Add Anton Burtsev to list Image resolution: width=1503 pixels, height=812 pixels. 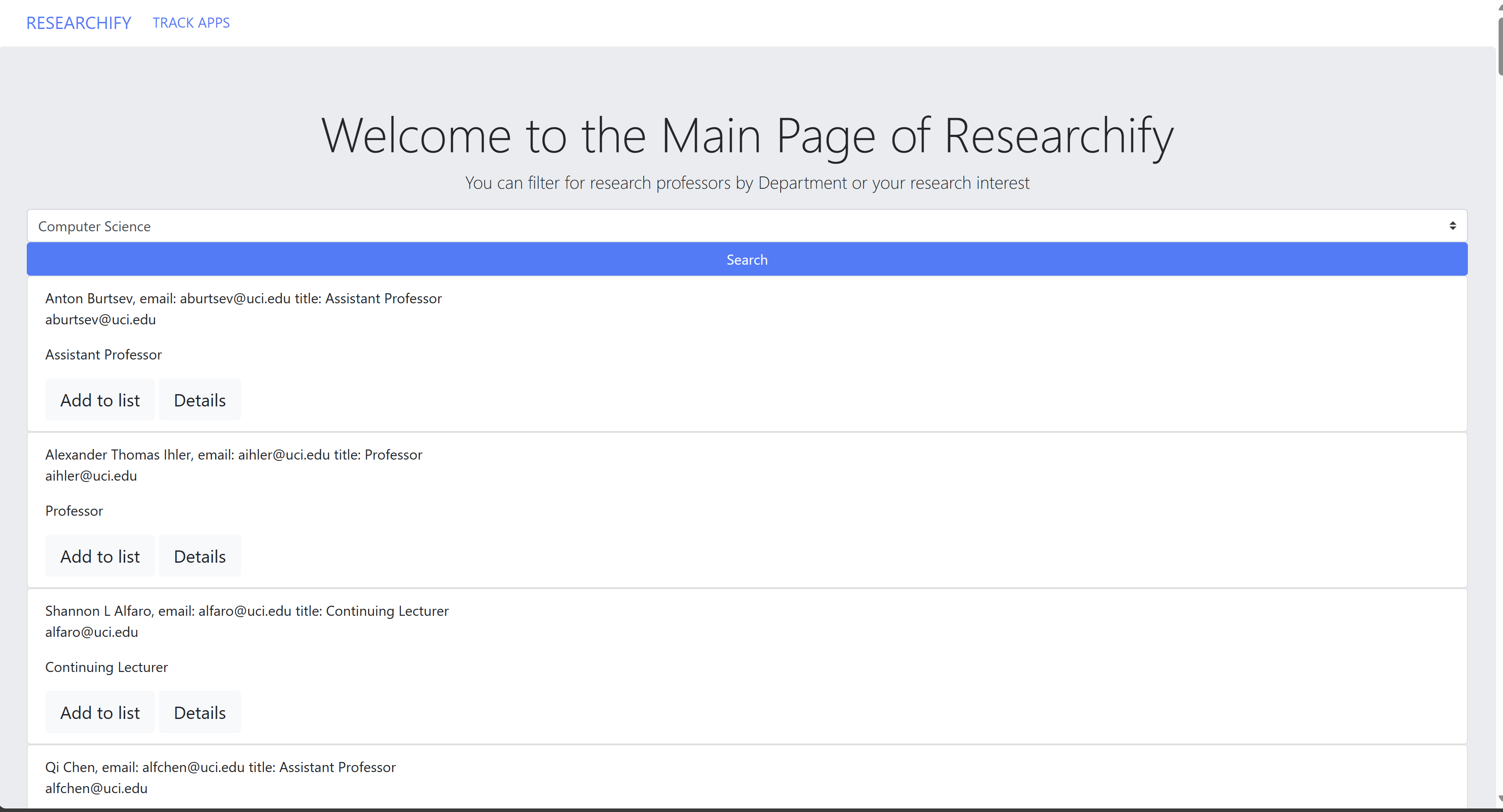point(100,400)
